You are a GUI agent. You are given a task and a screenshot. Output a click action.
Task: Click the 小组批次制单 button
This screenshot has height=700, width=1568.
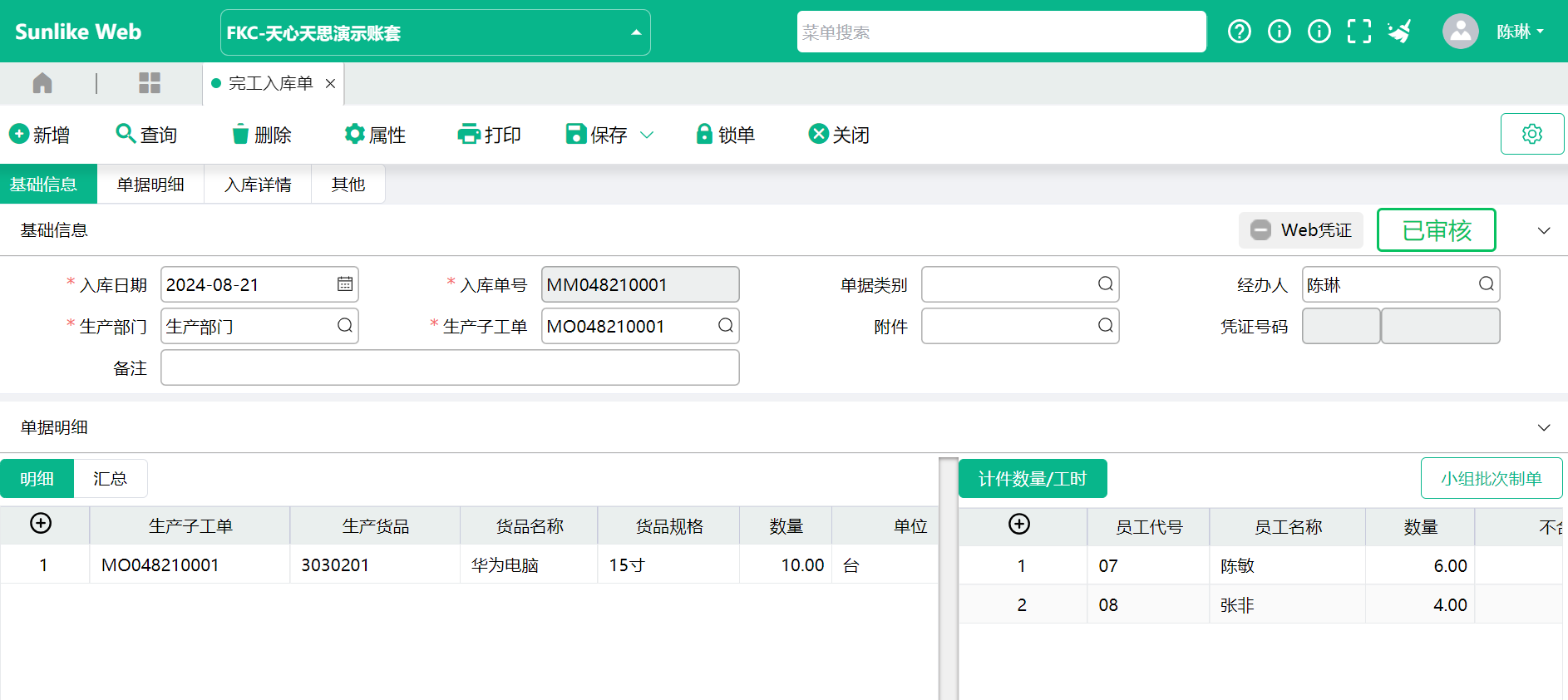click(1491, 479)
